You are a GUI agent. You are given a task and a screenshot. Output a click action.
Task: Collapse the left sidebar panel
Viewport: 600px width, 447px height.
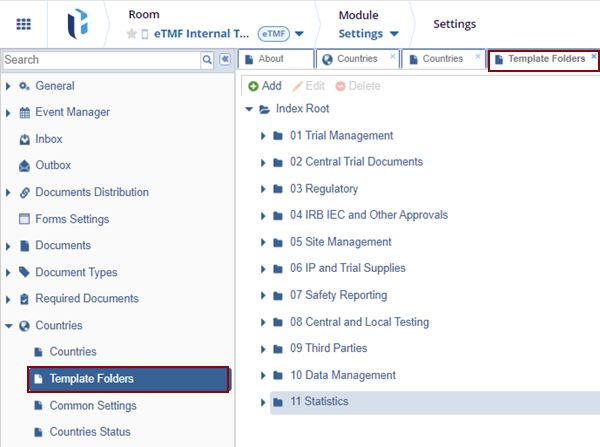[225, 60]
